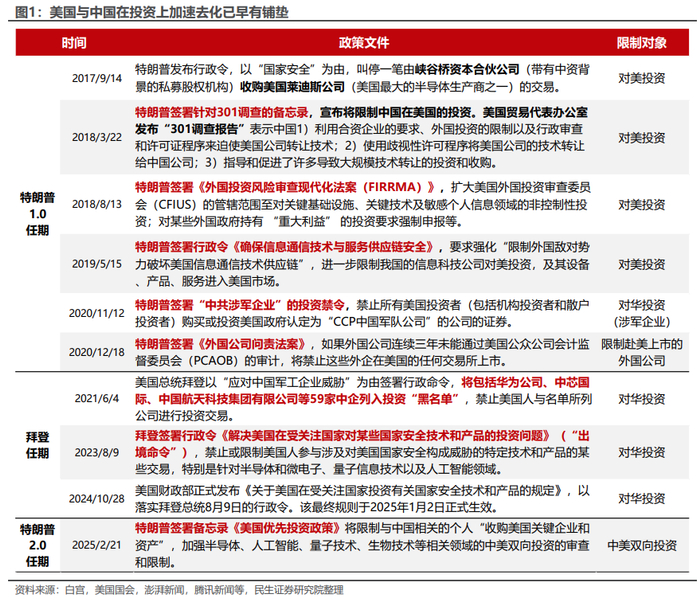Click the red FIRRMA act title text
700x602 pixels.
[286, 187]
